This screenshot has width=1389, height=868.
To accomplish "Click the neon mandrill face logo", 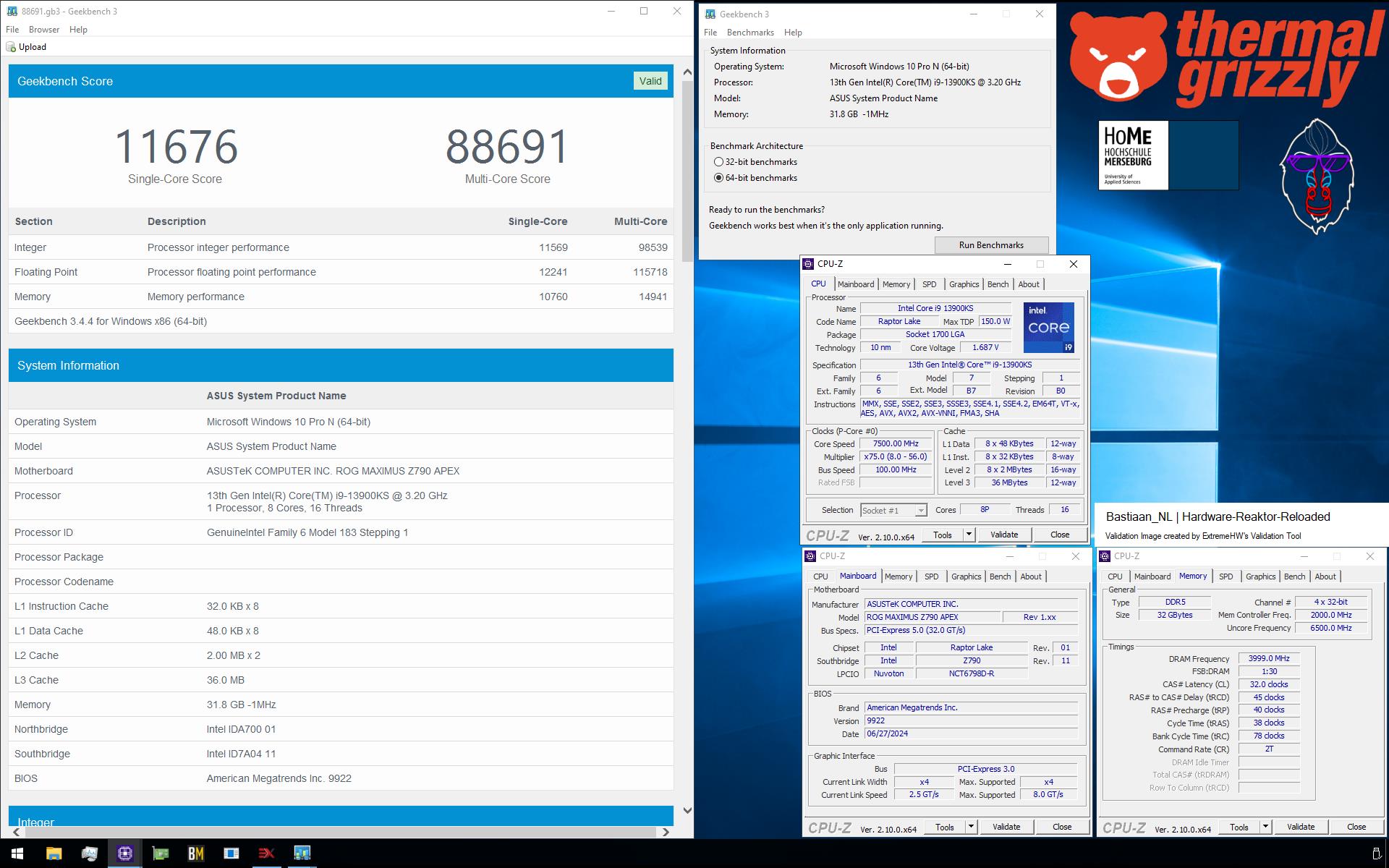I will pos(1317,177).
